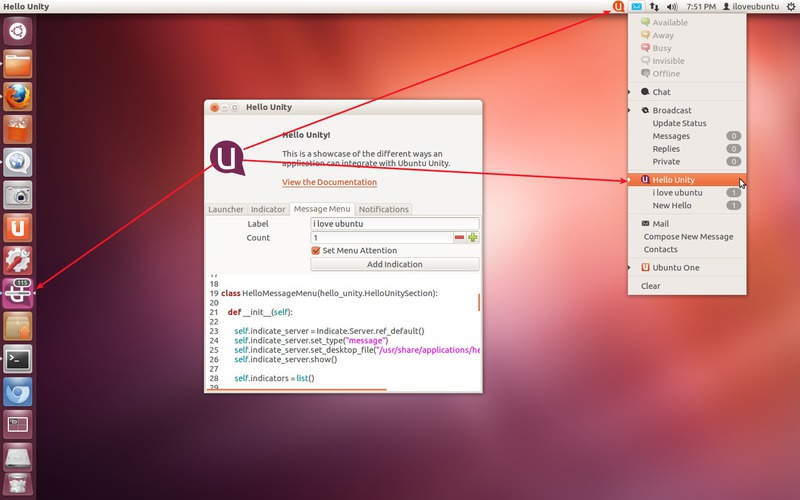Open the disk drive launcher icon
This screenshot has width=800, height=500.
tap(18, 457)
